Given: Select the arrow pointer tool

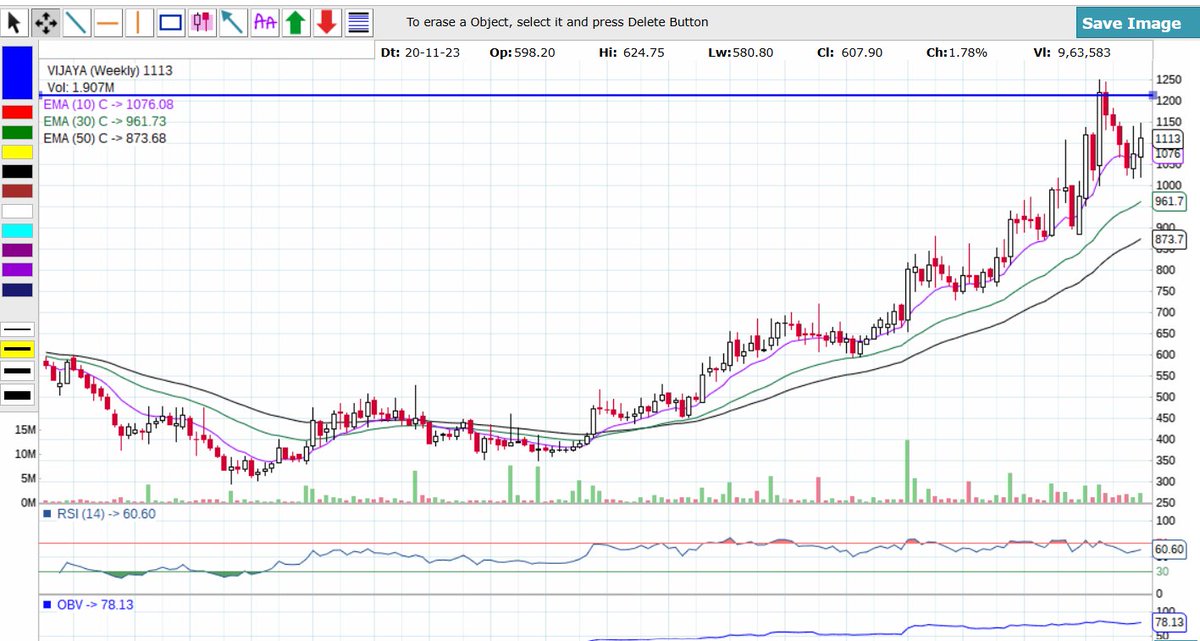Looking at the screenshot, I should 15,20.
